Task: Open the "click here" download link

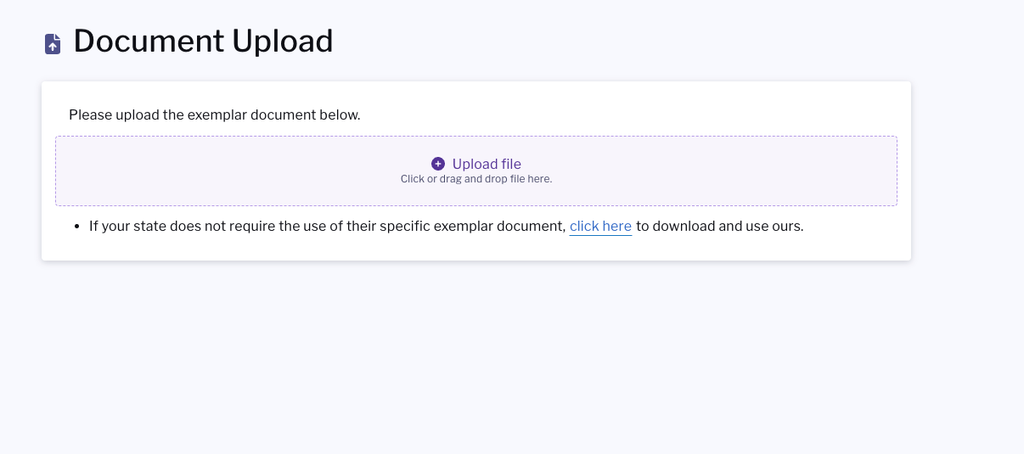Action: (x=600, y=227)
